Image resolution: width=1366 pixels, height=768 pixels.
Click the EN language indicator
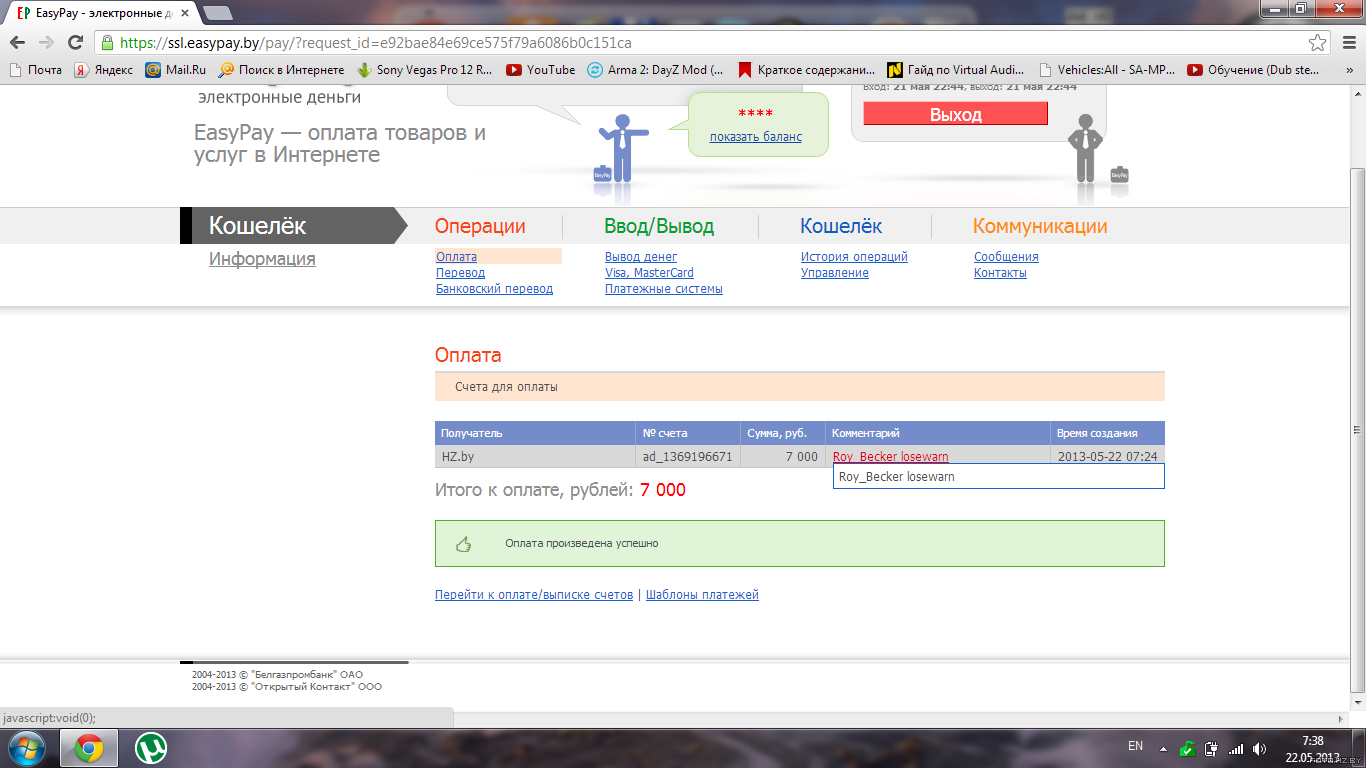1135,746
